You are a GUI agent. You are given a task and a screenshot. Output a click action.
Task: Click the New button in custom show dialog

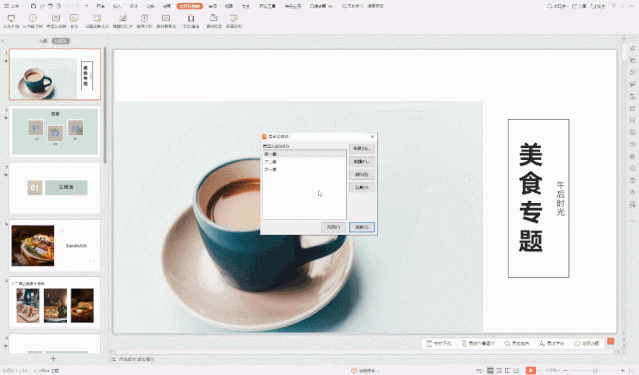point(361,148)
